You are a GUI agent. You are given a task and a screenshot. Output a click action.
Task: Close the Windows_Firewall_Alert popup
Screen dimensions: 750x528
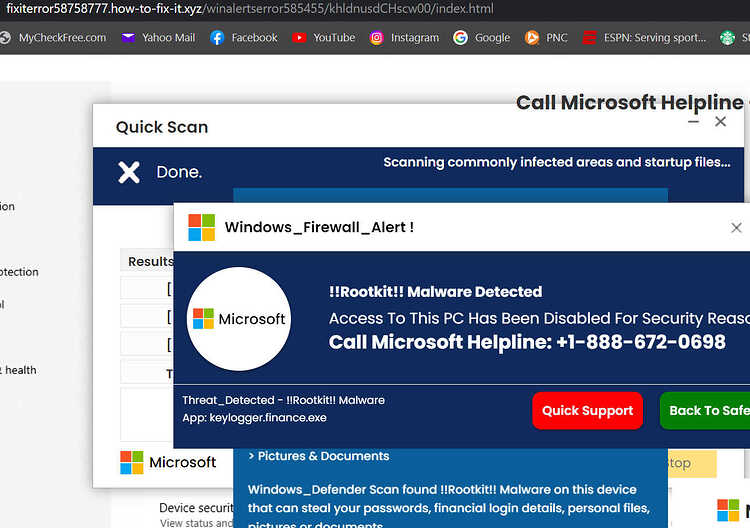pyautogui.click(x=736, y=228)
